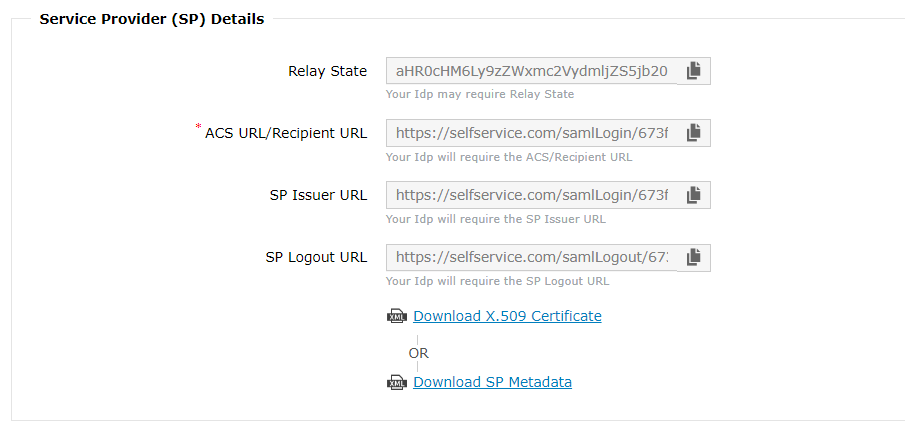Focus the Relay State text field

pos(532,72)
